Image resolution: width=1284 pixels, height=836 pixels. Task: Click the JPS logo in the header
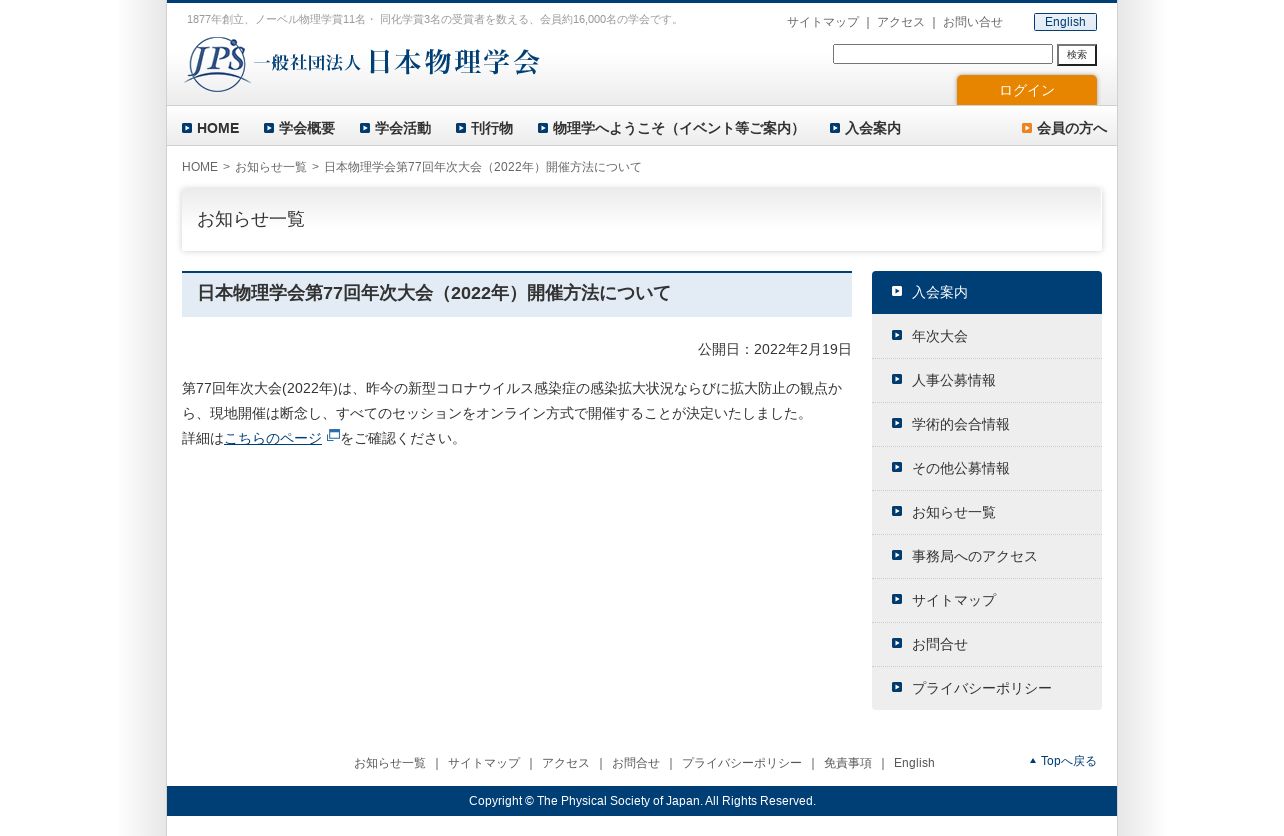tap(362, 64)
